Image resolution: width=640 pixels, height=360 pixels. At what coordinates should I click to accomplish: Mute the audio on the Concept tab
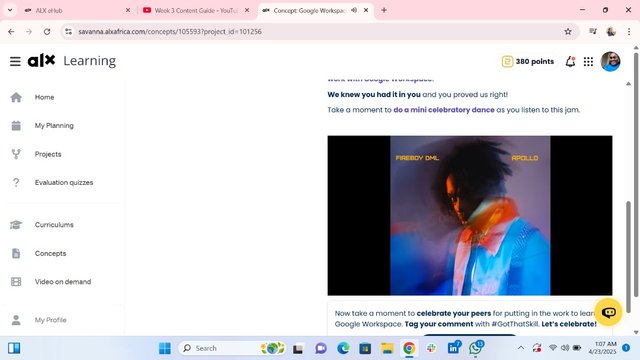[354, 10]
